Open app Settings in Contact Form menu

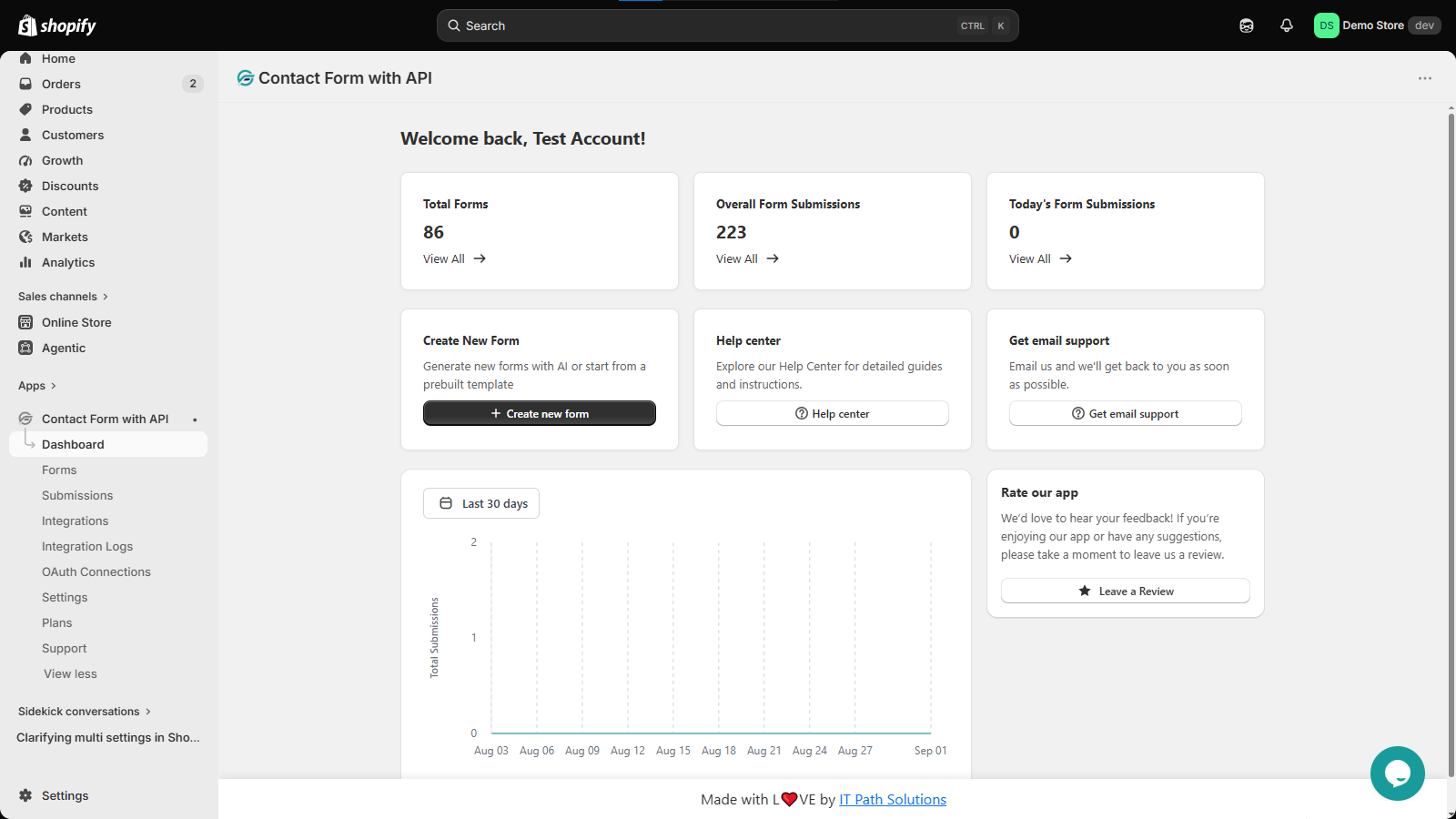point(65,598)
